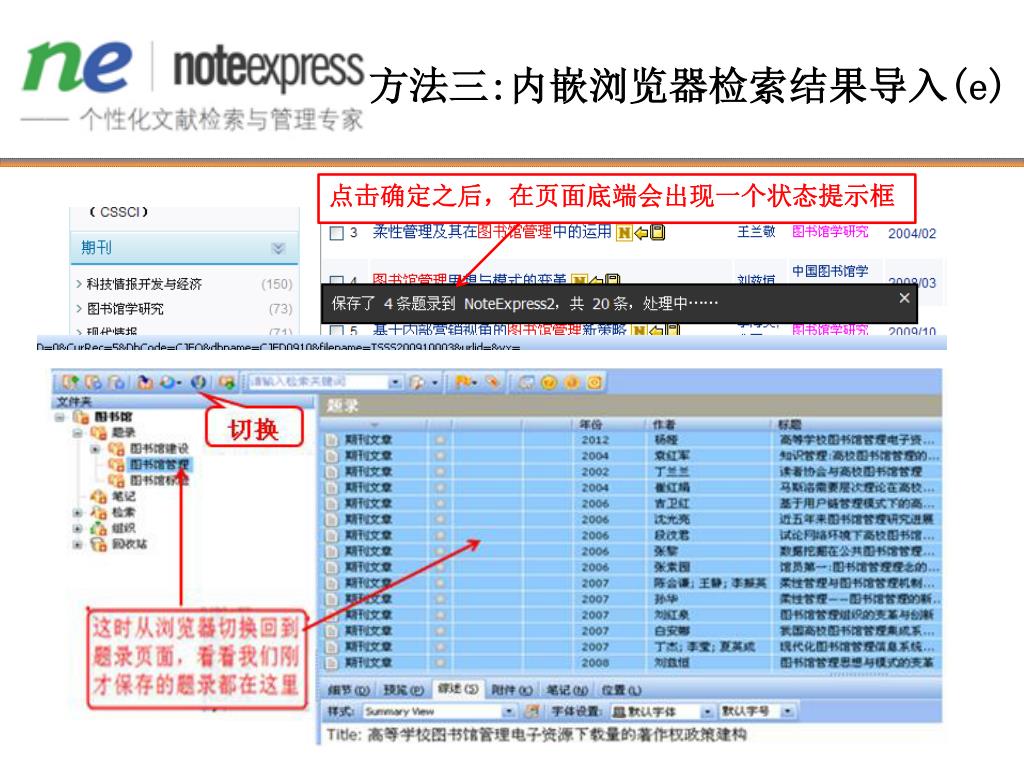
Task: Switch to the 笔记 tab
Action: (567, 690)
